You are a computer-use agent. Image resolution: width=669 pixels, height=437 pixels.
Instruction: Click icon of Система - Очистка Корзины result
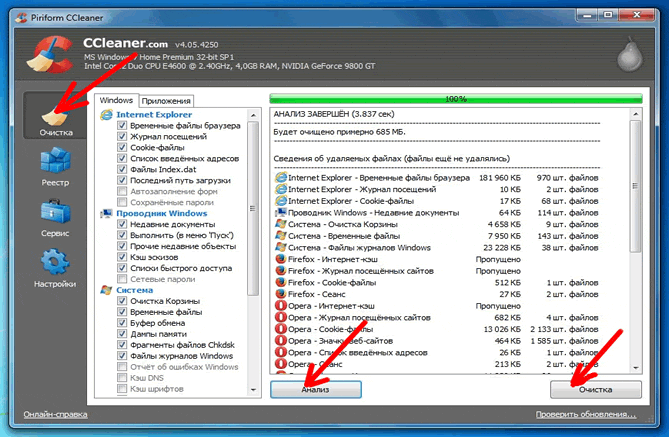tap(281, 224)
